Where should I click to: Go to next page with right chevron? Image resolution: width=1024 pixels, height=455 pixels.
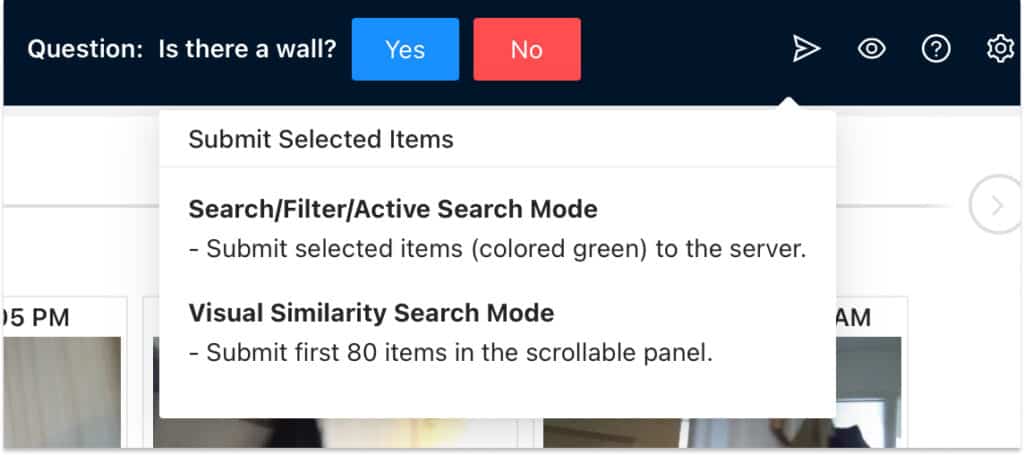pos(995,206)
